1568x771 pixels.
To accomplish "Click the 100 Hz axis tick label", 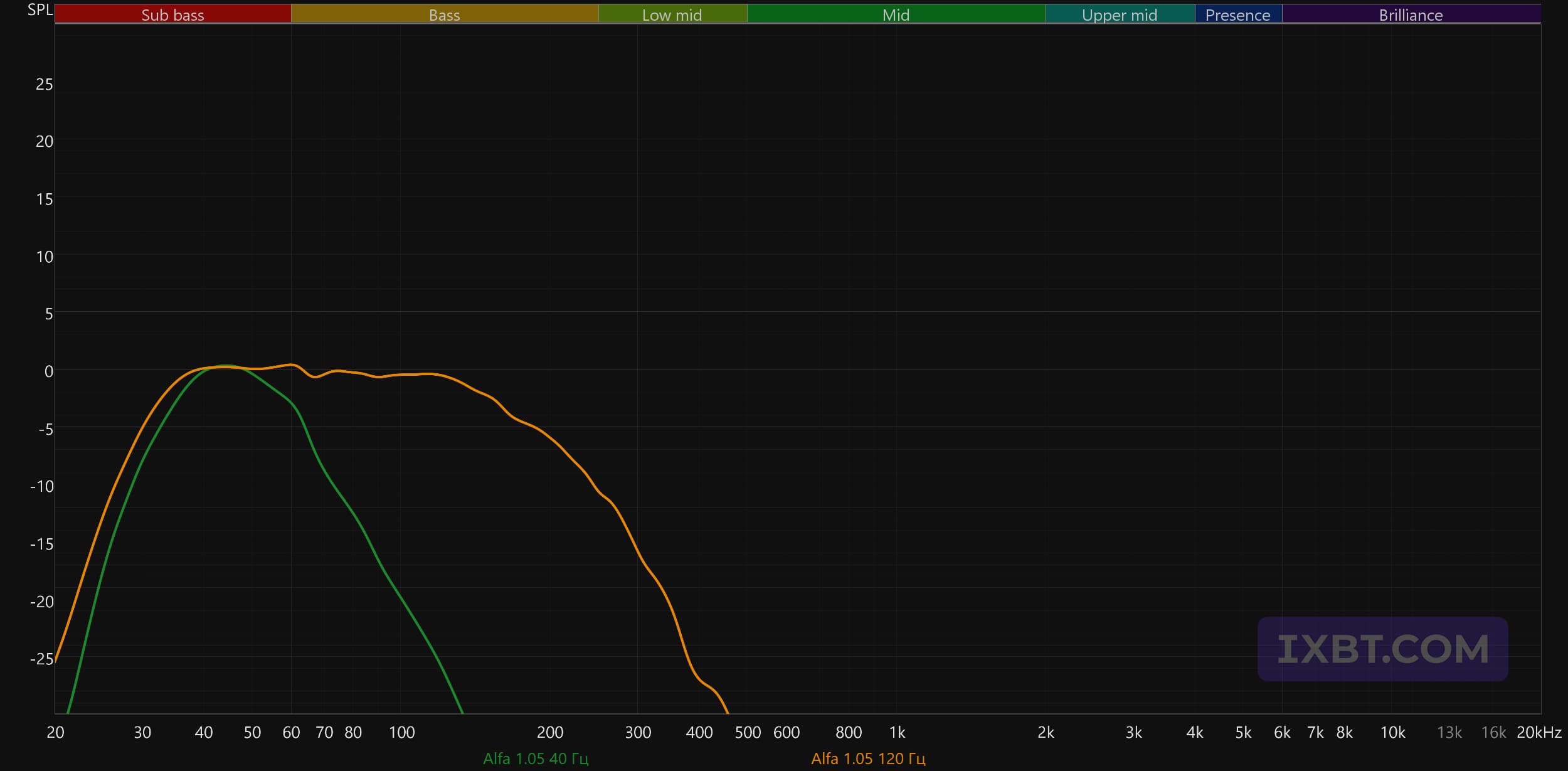I will [x=401, y=732].
